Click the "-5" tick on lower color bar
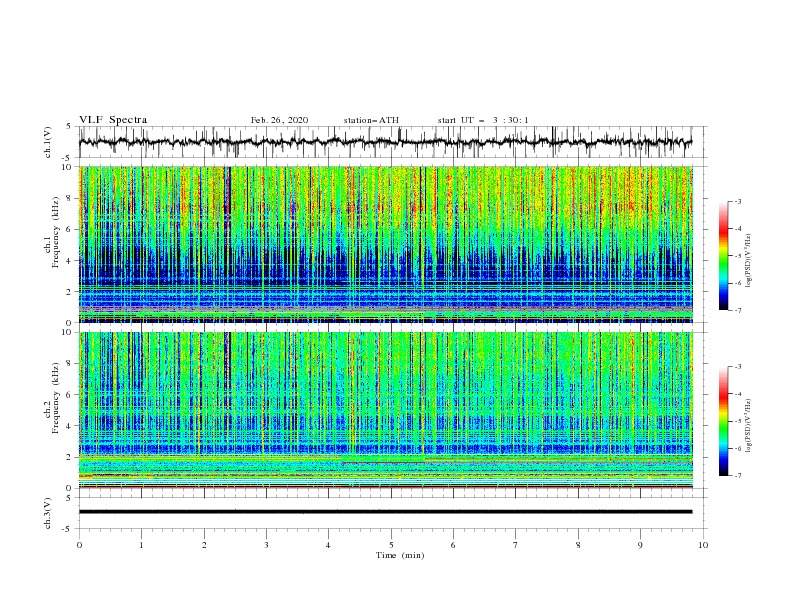792x612 pixels. 737,421
